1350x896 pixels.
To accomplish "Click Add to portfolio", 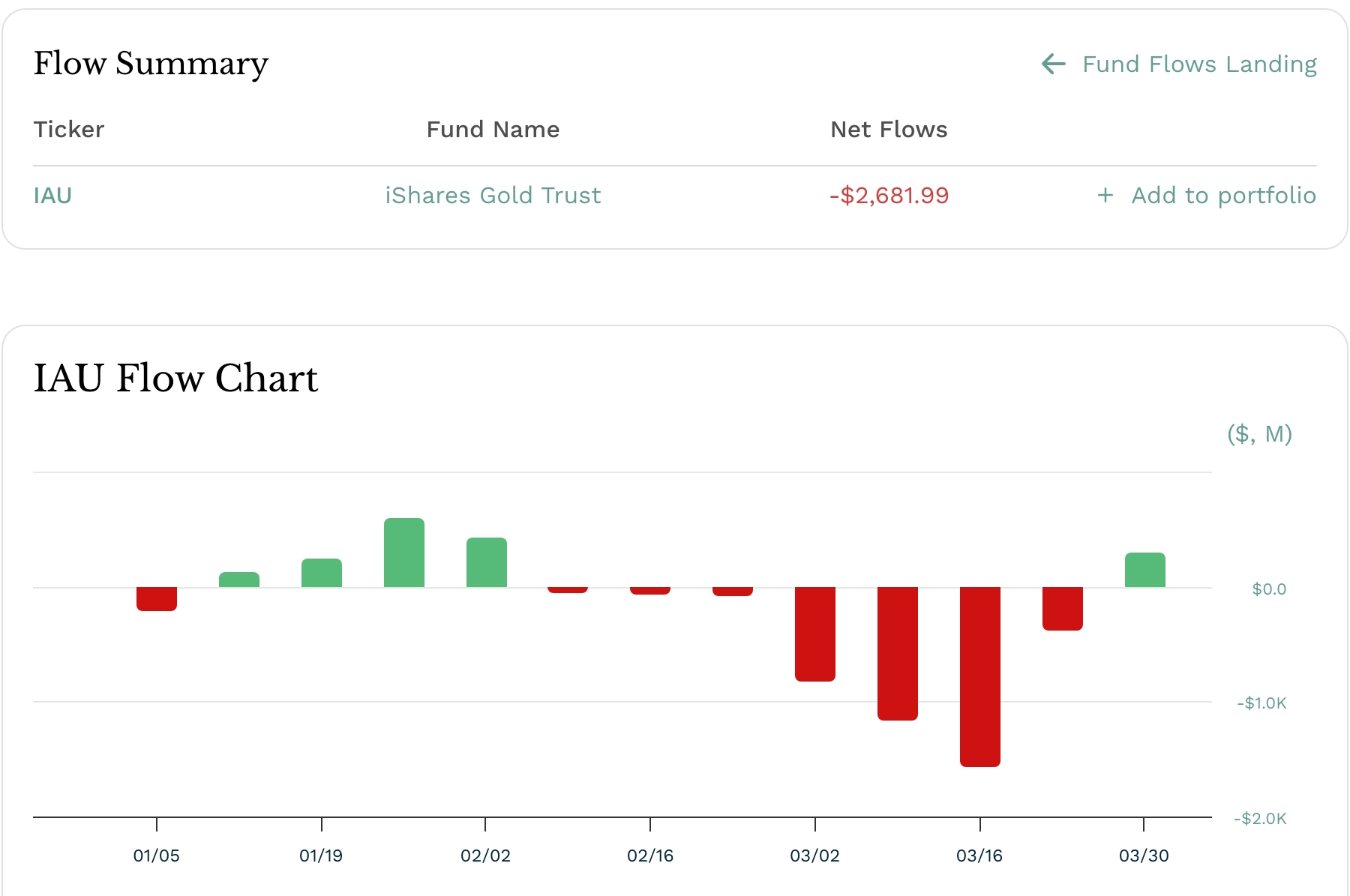I will (x=1222, y=196).
